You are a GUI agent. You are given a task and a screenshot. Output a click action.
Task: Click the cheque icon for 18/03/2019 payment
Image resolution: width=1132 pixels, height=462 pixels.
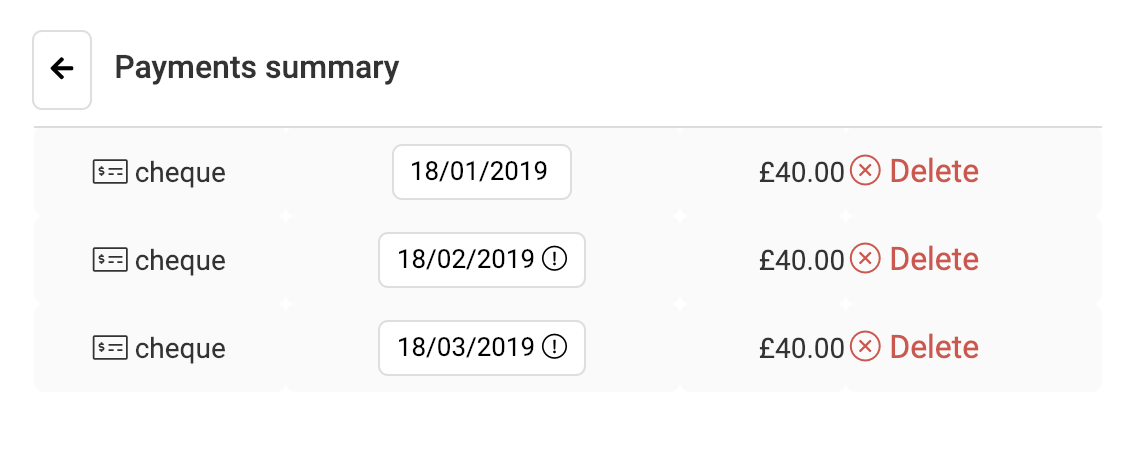tap(110, 348)
